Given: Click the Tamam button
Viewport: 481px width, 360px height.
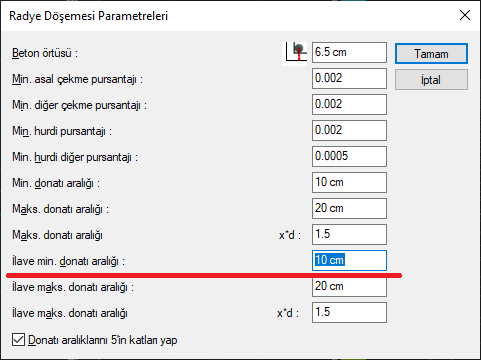Looking at the screenshot, I should 431,54.
